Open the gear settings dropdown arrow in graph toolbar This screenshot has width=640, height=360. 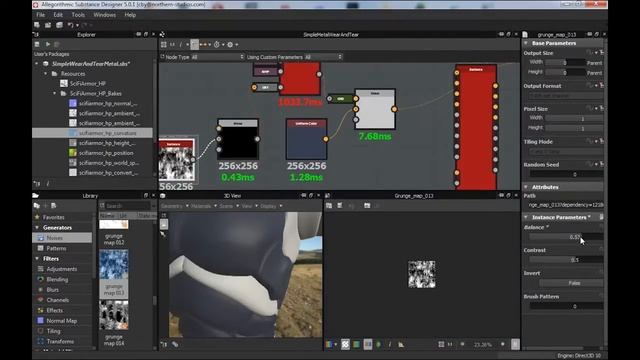(237, 44)
